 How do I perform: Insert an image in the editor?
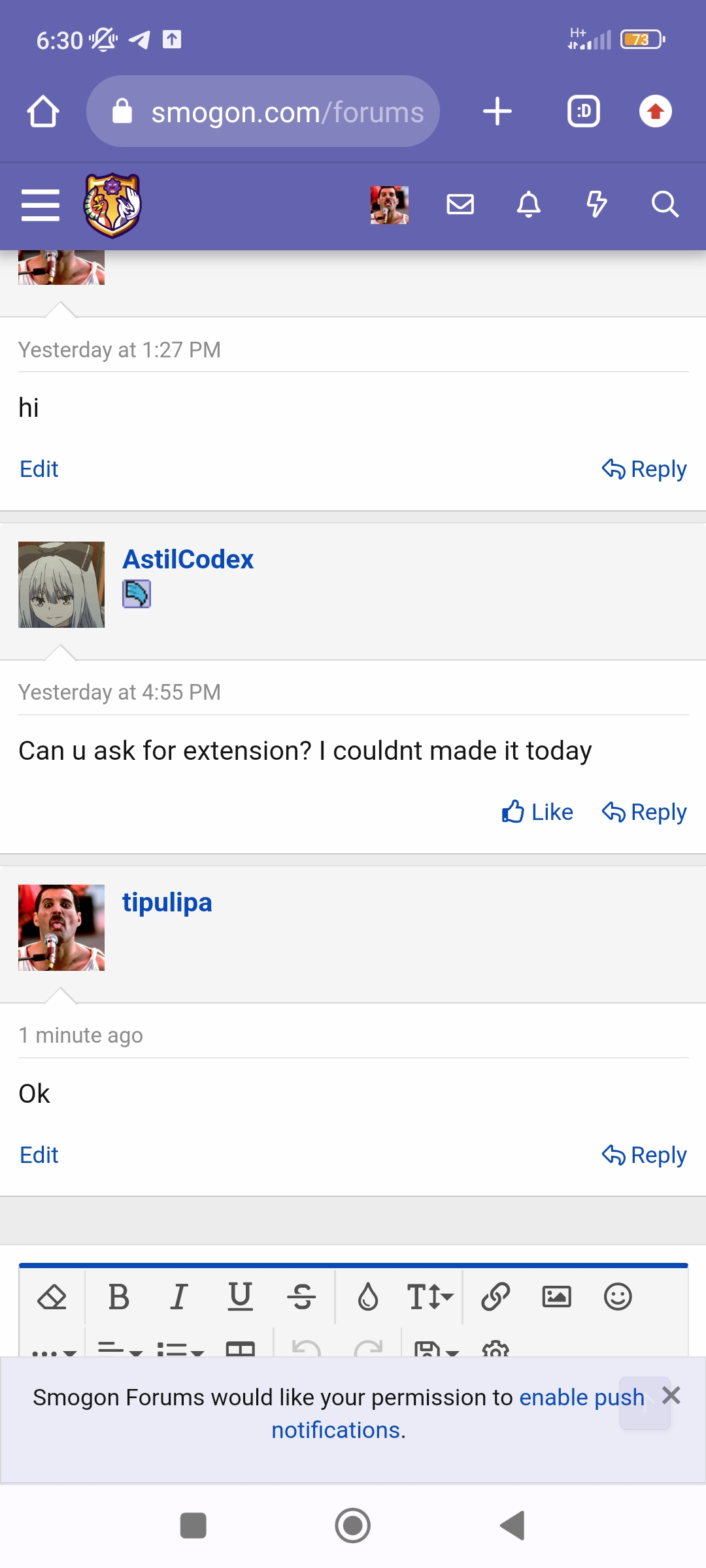tap(556, 1297)
